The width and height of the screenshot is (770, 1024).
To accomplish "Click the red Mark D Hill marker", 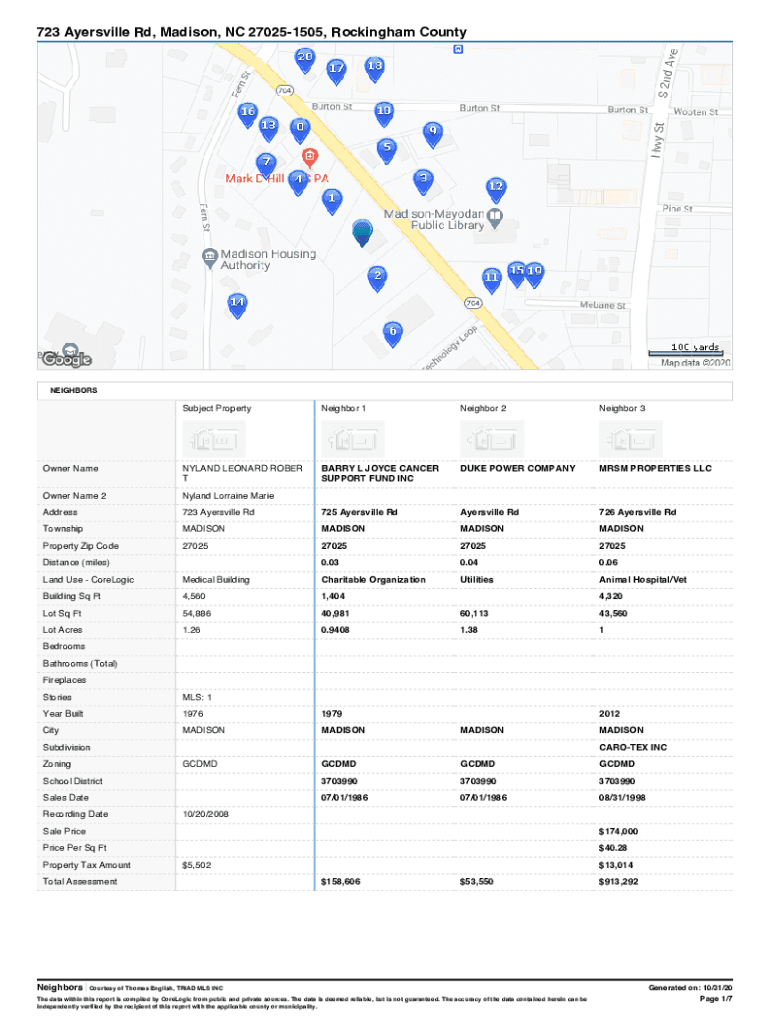I will click(310, 158).
